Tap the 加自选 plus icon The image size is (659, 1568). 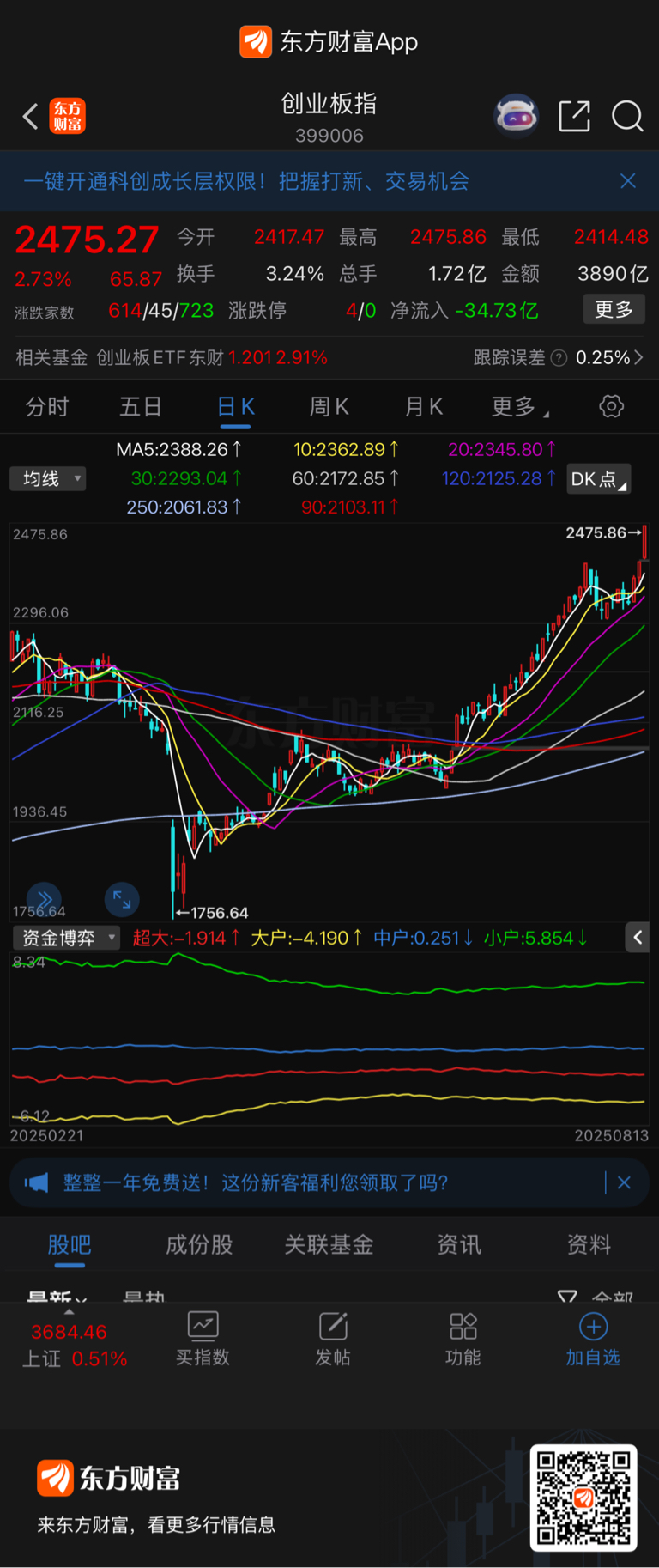click(x=593, y=1327)
